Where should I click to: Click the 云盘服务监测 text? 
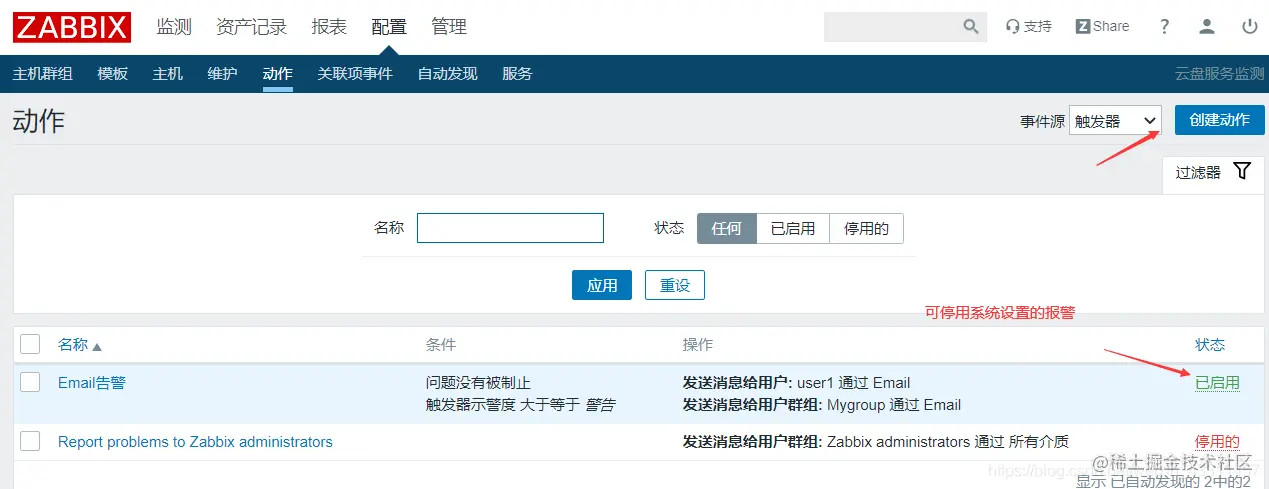point(1219,74)
